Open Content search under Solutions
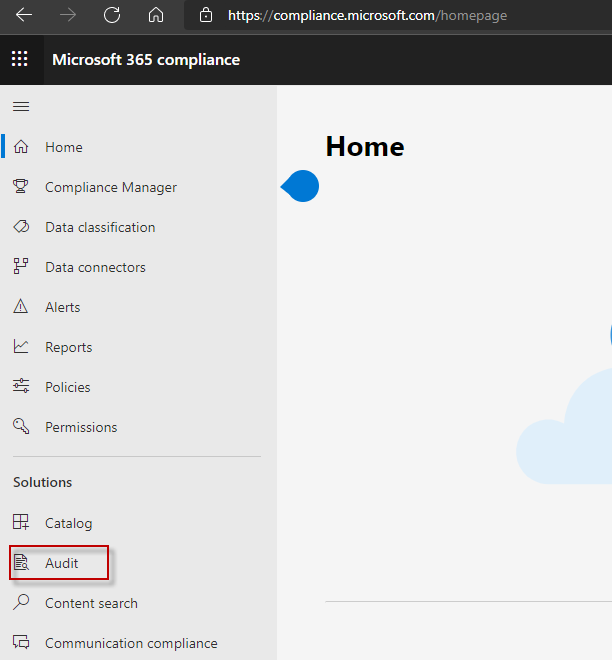The image size is (612, 660). point(91,603)
